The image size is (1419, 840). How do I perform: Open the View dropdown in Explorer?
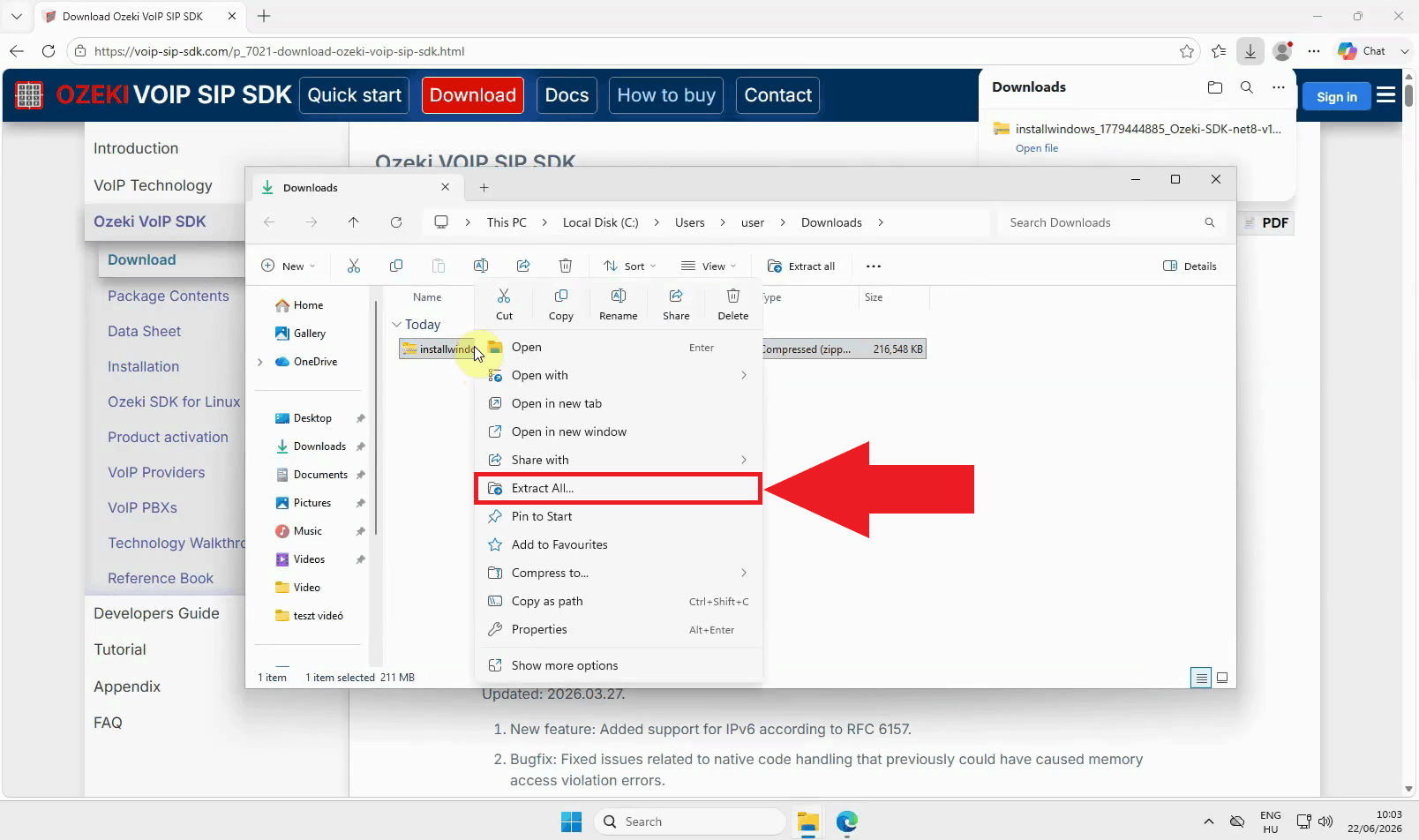click(x=709, y=266)
